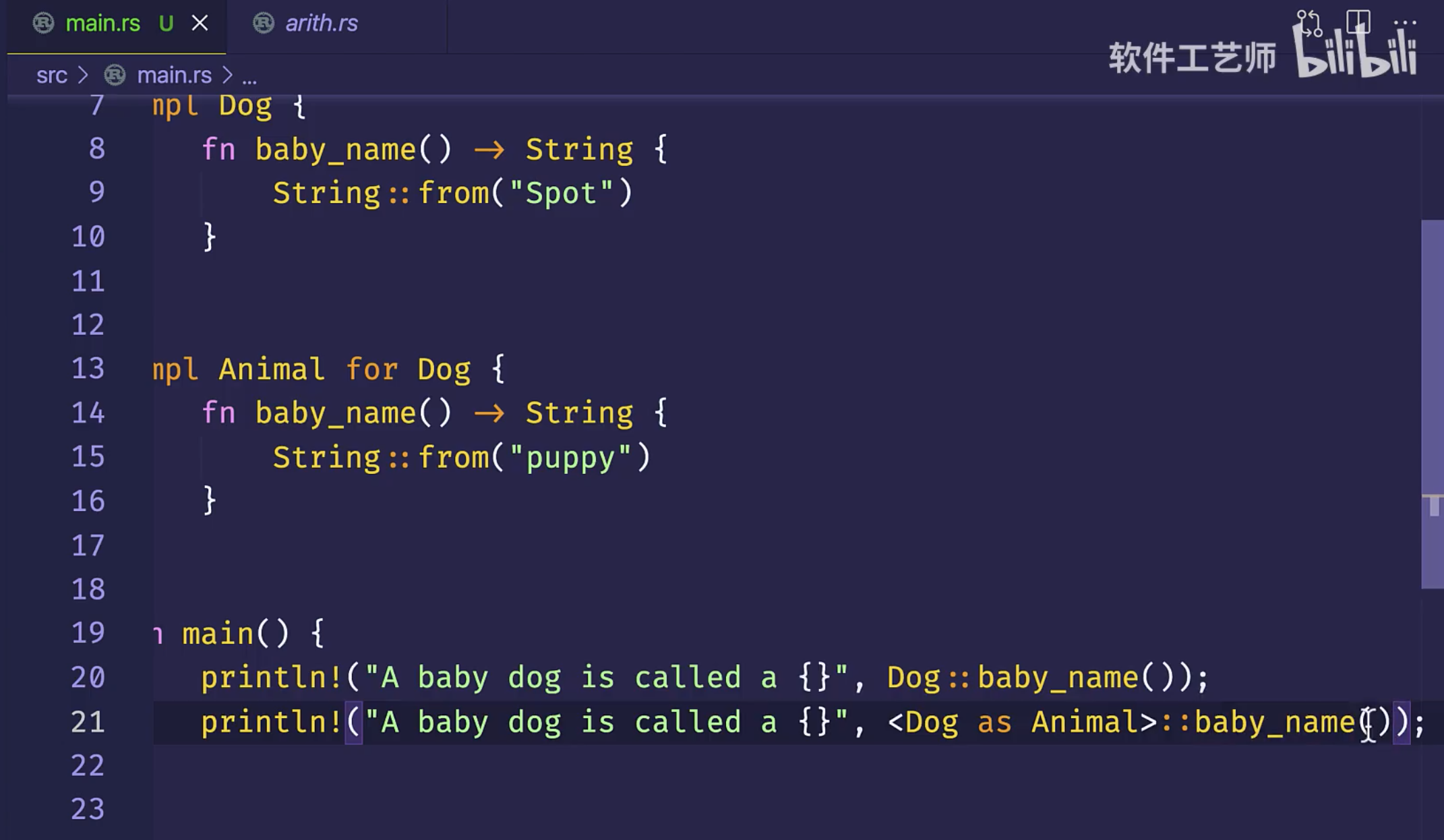
Task: Click the main function name on line 19
Action: click(218, 634)
